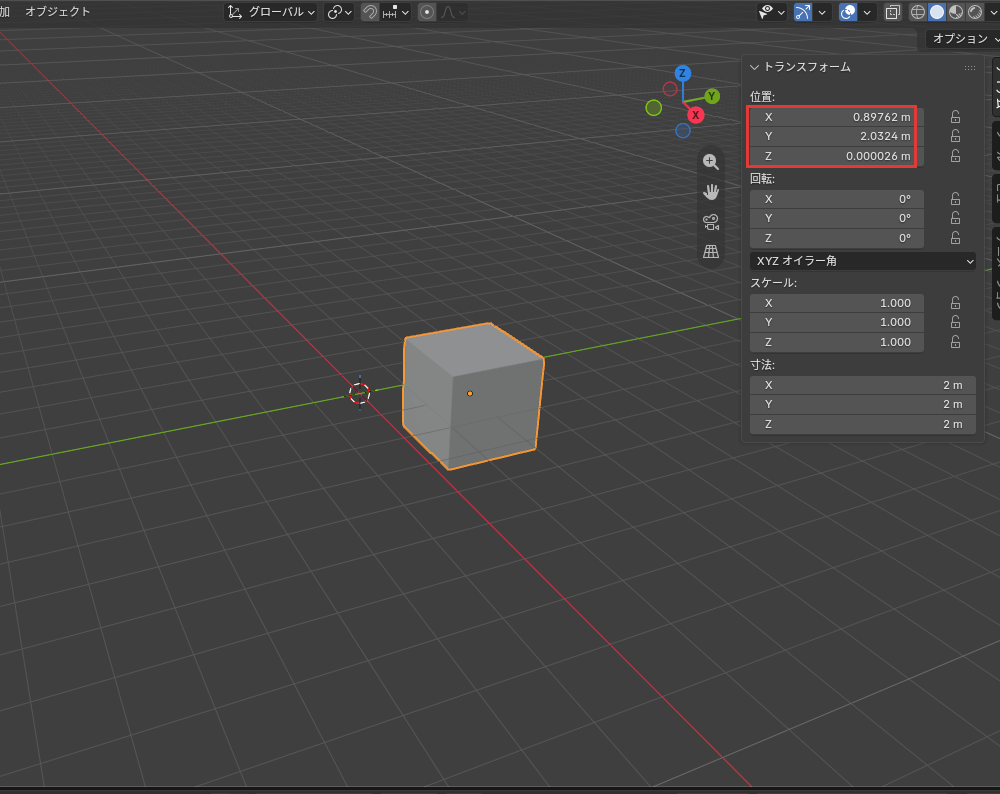1000x794 pixels.
Task: Open the snapping options dropdown
Action: [395, 12]
